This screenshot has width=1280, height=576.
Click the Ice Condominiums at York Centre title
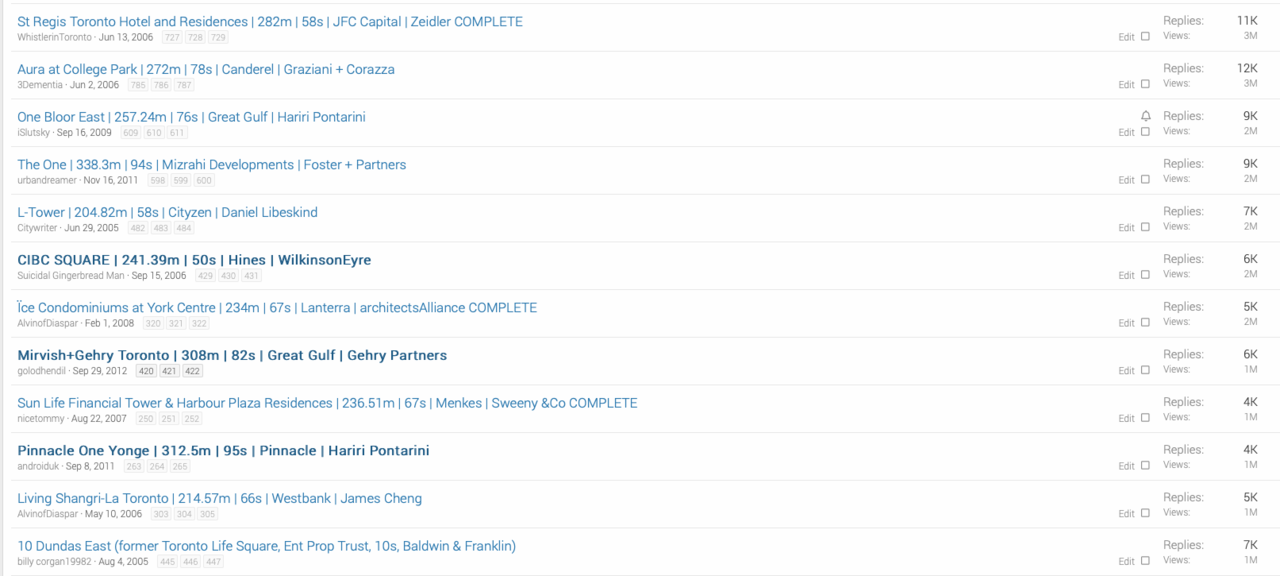click(277, 308)
